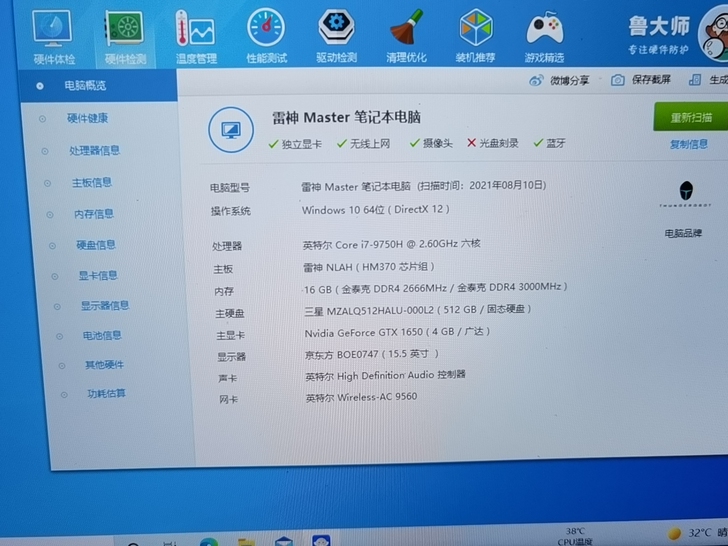
Task: Select 处理器信息 in the sidebar
Action: pos(94,150)
